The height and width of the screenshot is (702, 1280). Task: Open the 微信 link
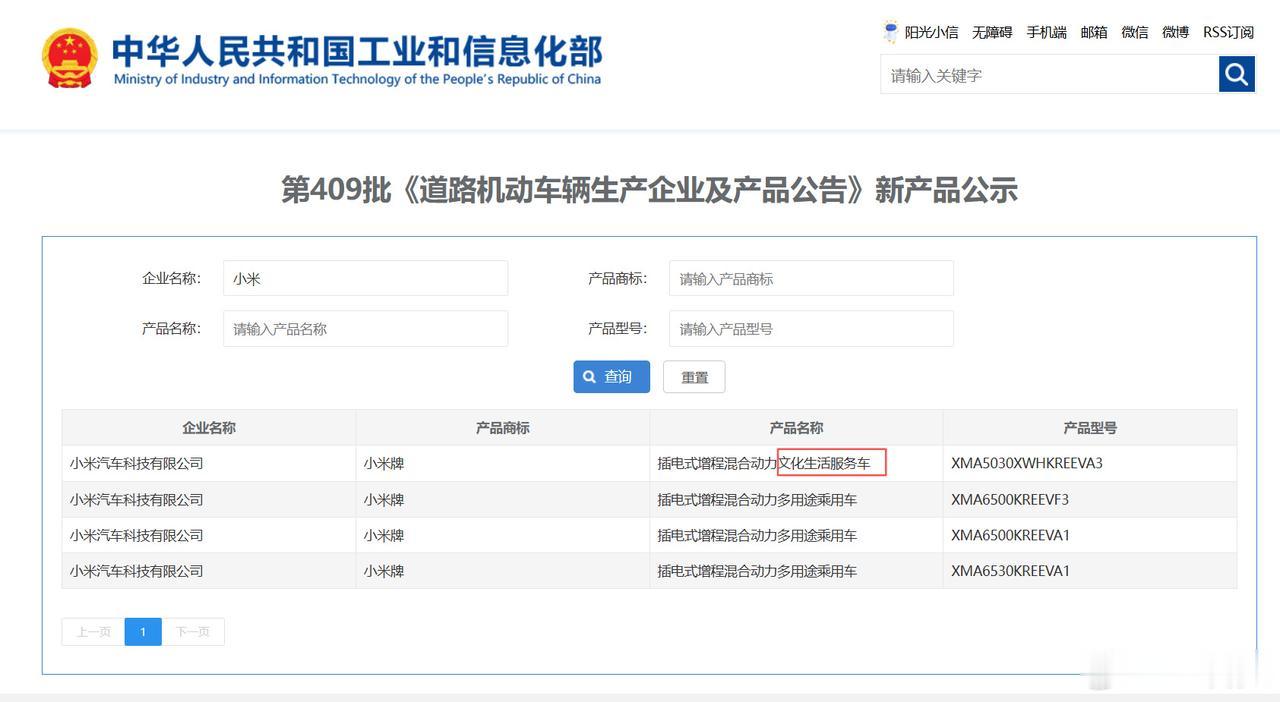coord(1135,32)
